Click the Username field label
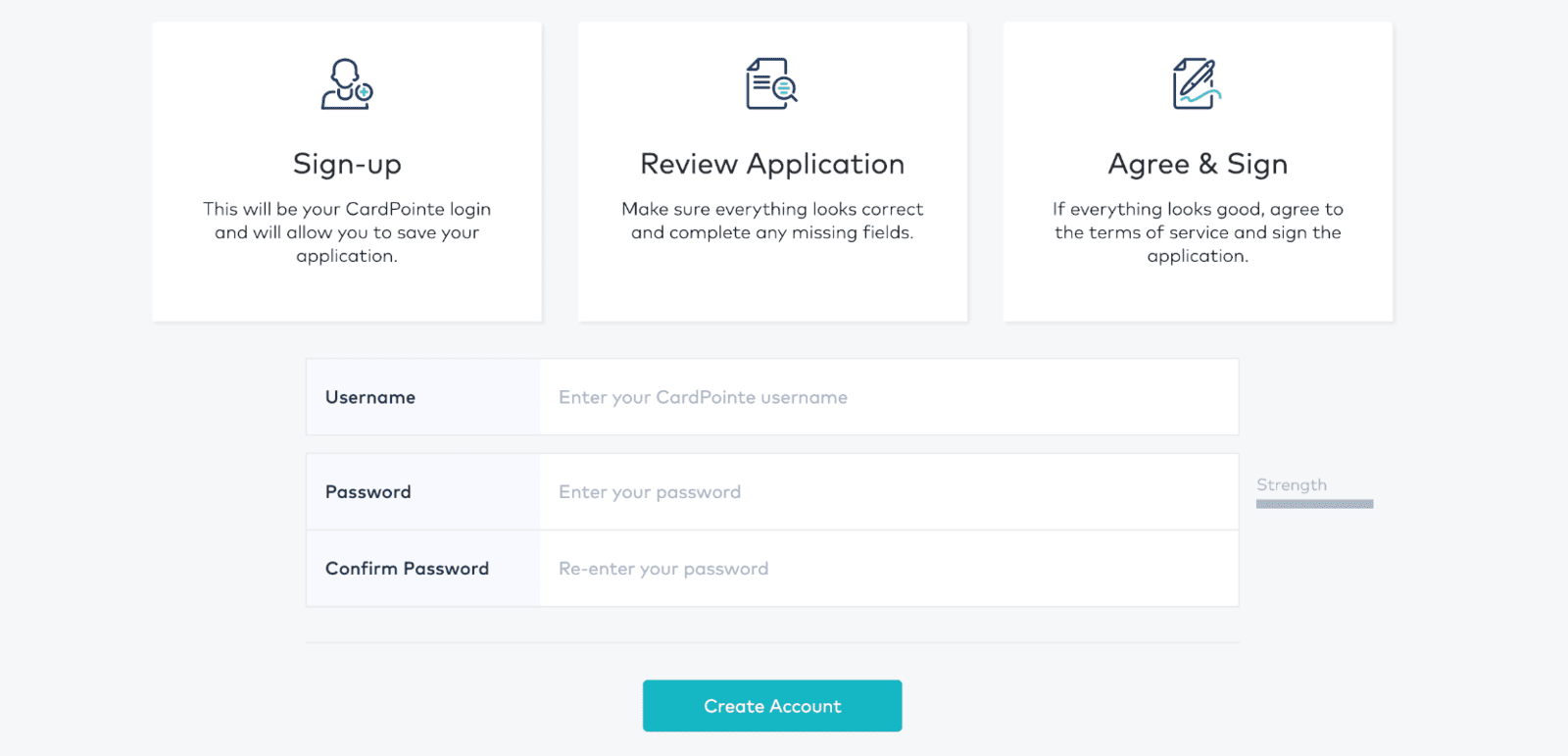This screenshot has width=1568, height=756. pos(370,397)
